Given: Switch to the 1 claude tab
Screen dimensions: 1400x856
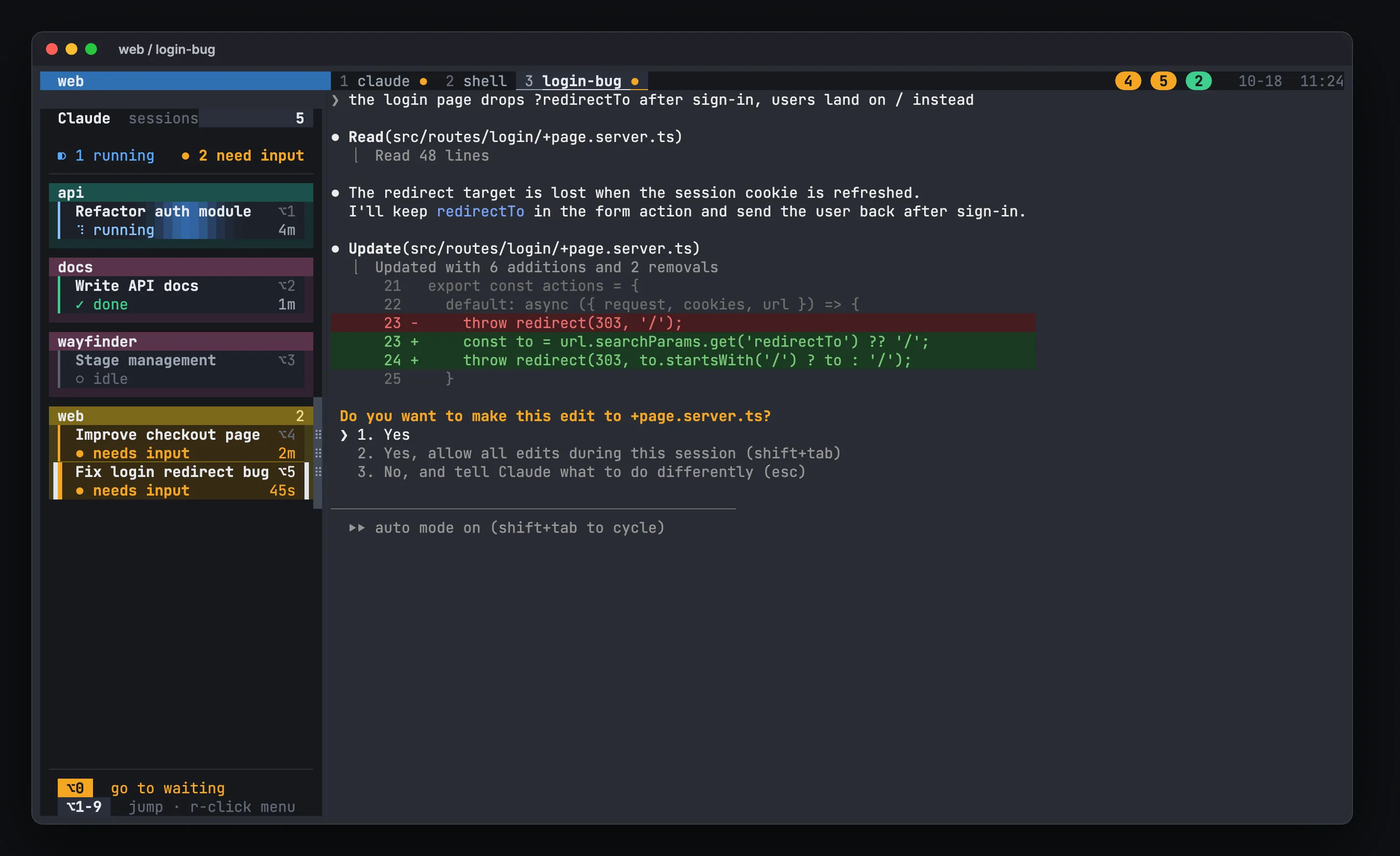Looking at the screenshot, I should click(x=383, y=81).
